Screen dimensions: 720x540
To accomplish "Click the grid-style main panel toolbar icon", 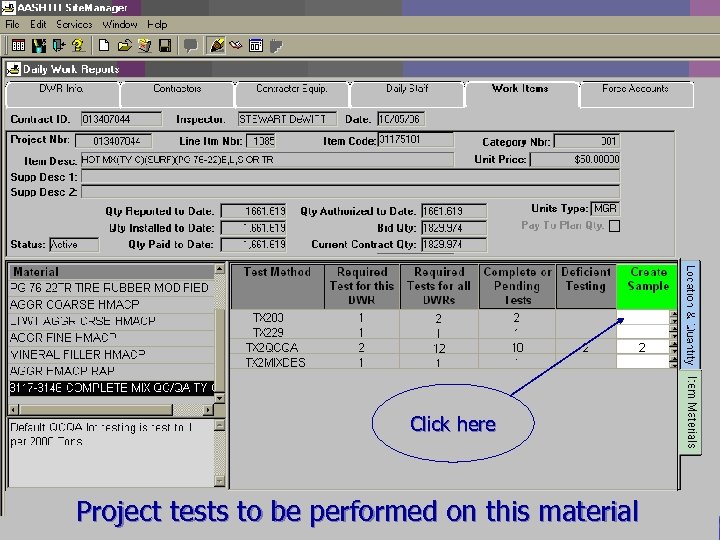I will pyautogui.click(x=18, y=45).
